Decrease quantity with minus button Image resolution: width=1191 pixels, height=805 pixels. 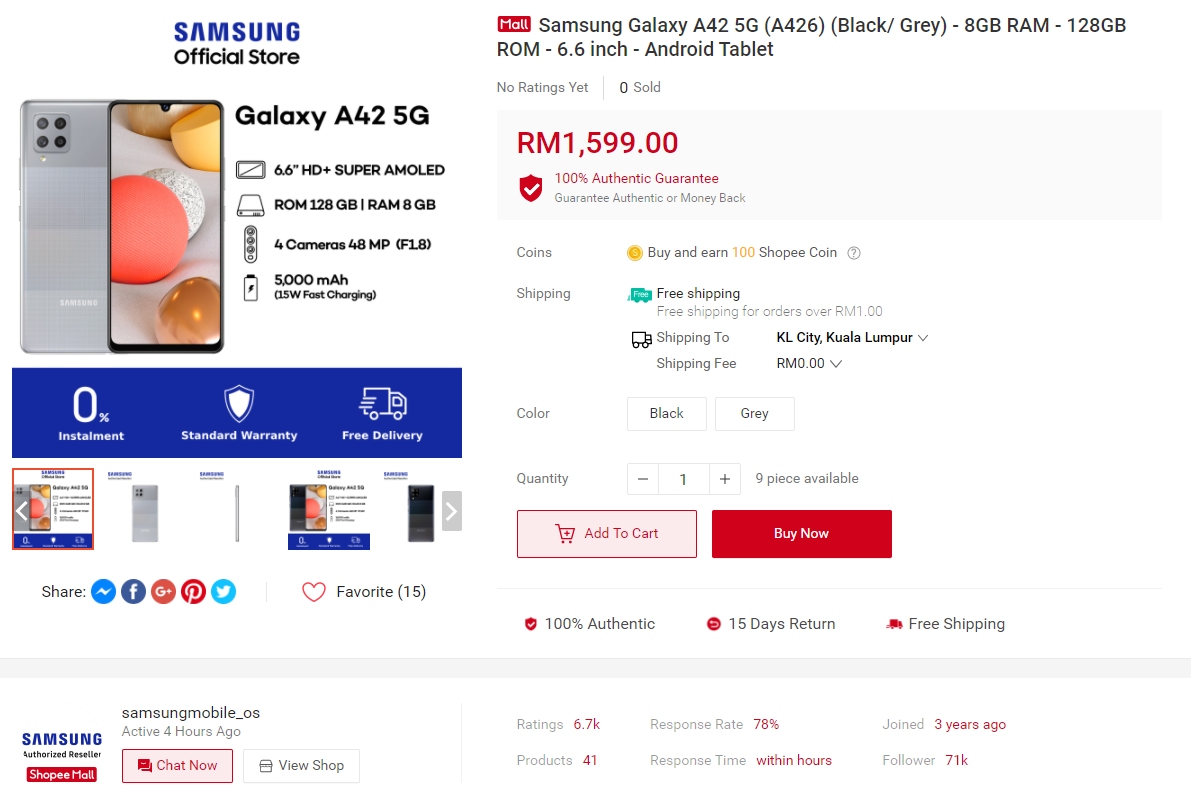[x=643, y=479]
